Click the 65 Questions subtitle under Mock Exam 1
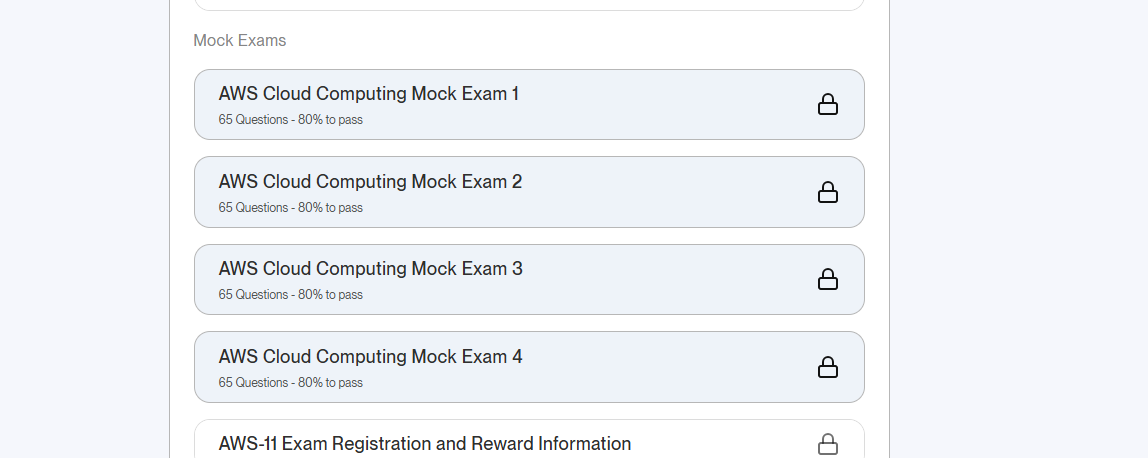This screenshot has height=458, width=1148. pos(253,119)
